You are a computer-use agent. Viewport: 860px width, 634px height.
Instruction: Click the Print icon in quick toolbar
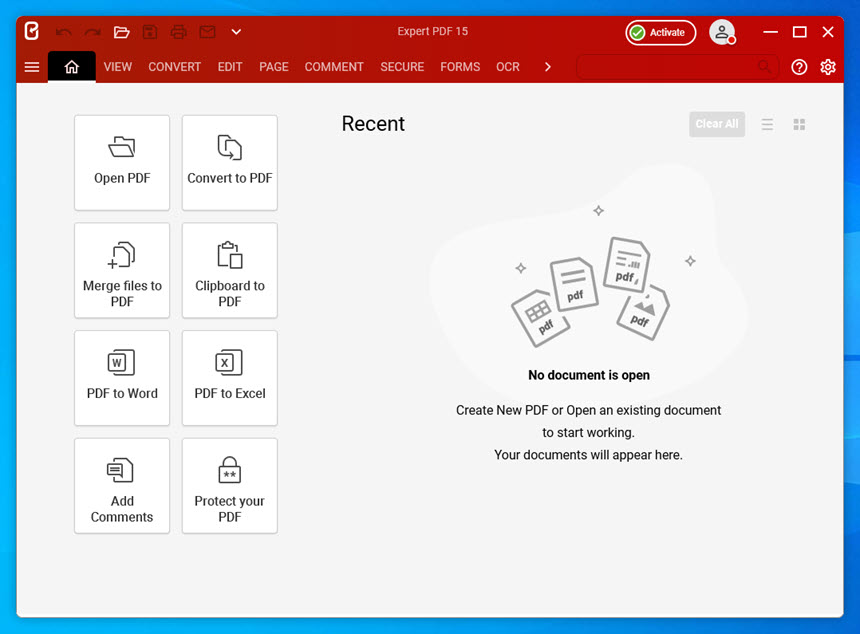(x=178, y=32)
